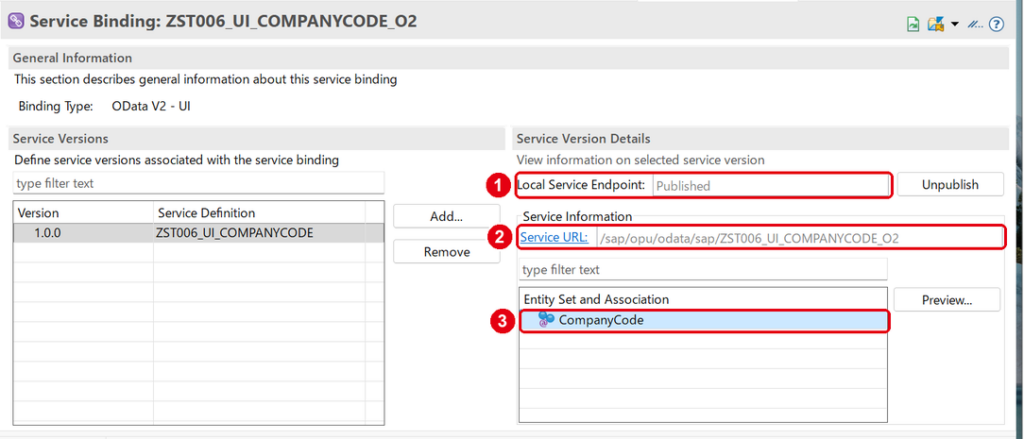The image size is (1024, 439).
Task: Click the CompanyCode entity set icon
Action: (546, 319)
